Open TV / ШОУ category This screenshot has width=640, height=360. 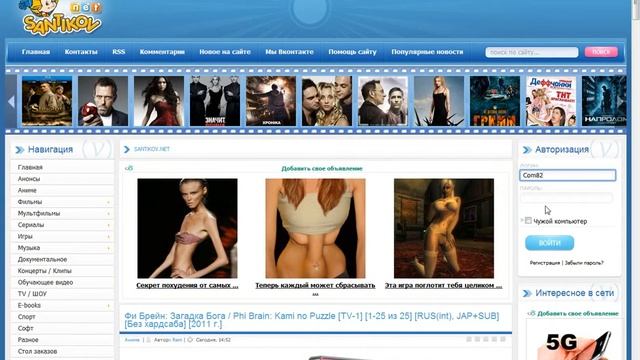pos(32,294)
